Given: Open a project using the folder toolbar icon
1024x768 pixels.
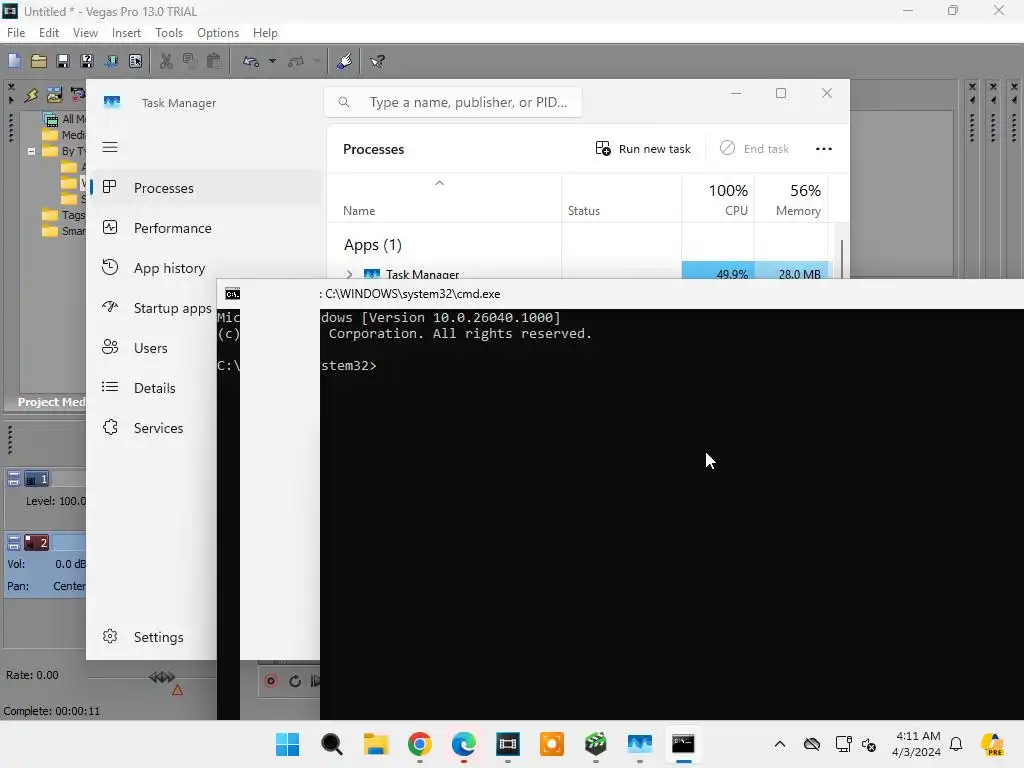Looking at the screenshot, I should (x=39, y=61).
